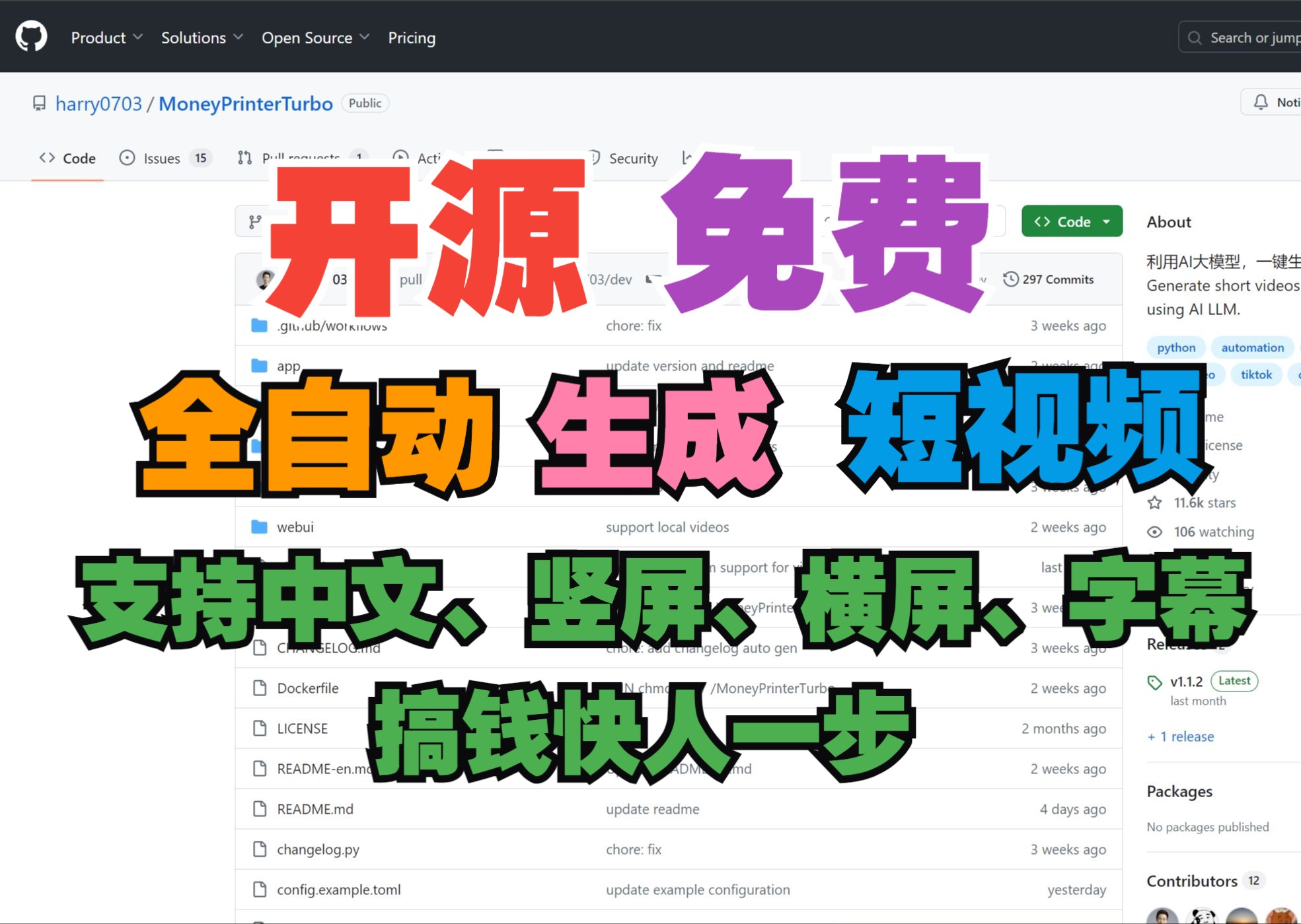Click the Issues tab label
Viewport: 1301px width, 924px height.
click(161, 158)
